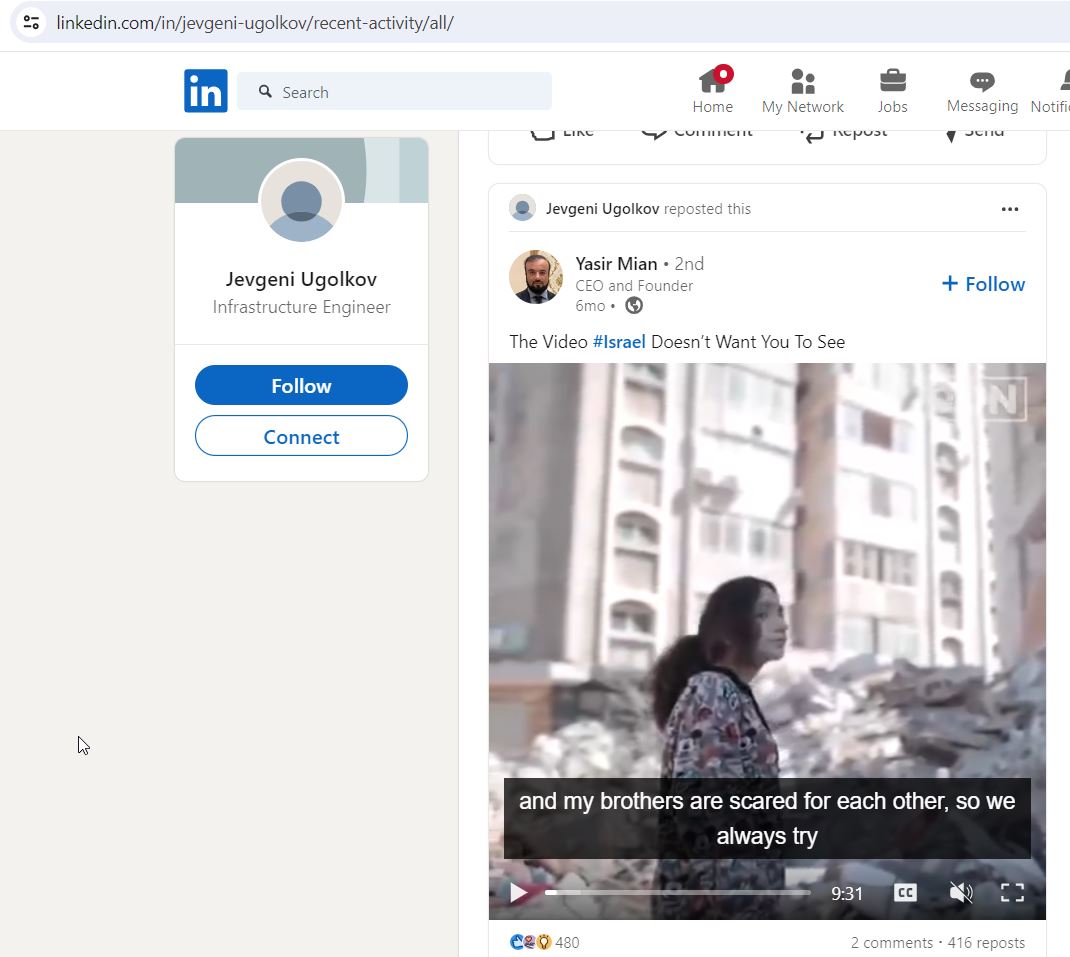Open Jevgeni Ugolkov link in repost header

603,209
